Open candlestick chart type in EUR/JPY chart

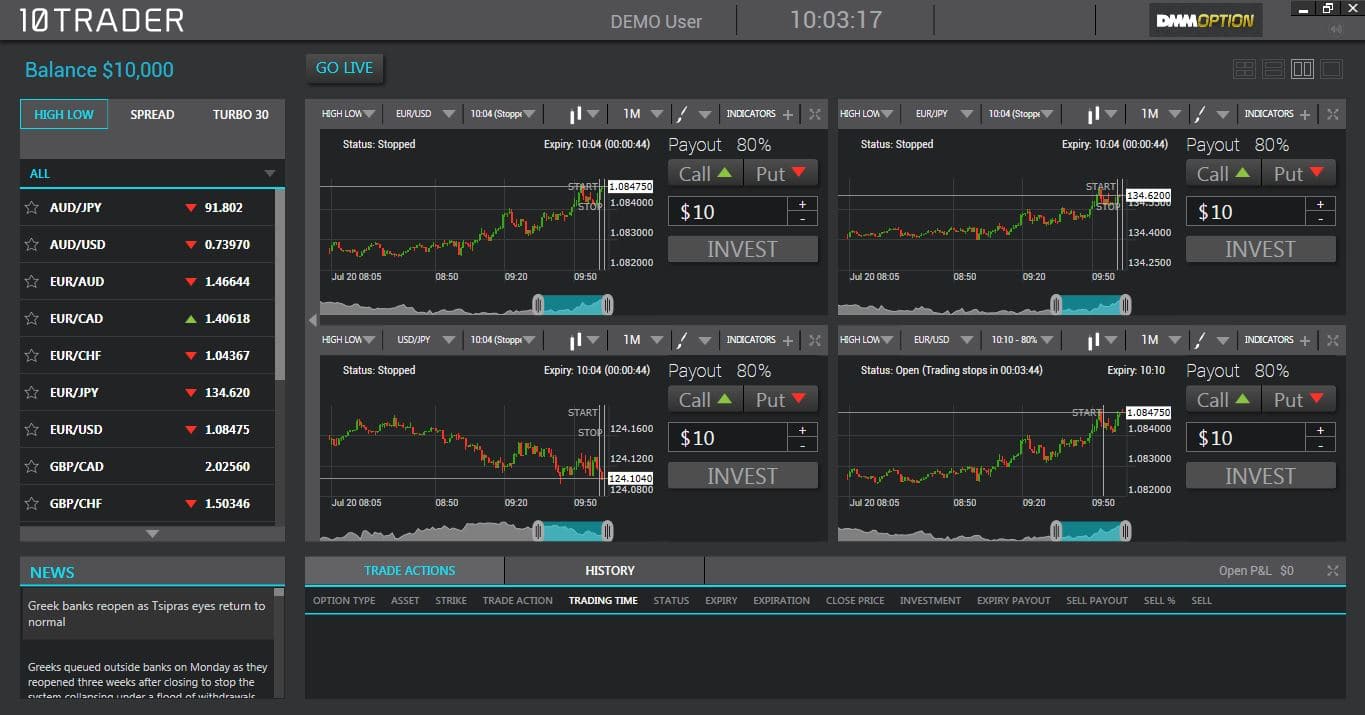point(1094,114)
